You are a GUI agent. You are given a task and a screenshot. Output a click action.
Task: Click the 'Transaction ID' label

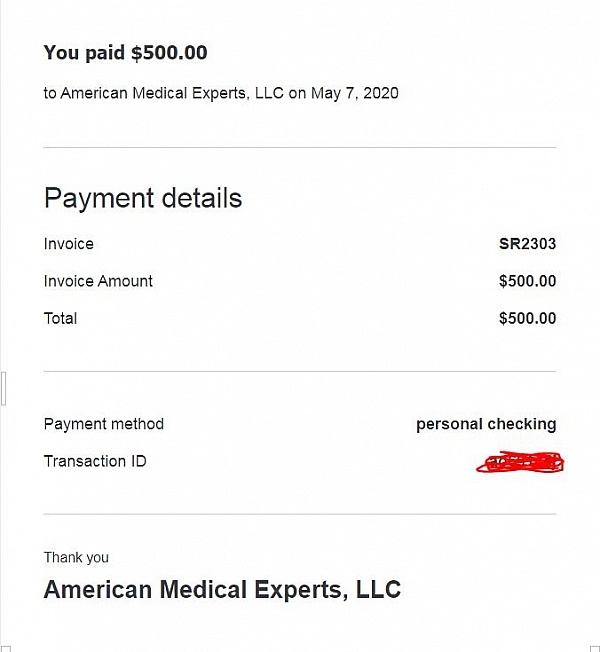[95, 461]
